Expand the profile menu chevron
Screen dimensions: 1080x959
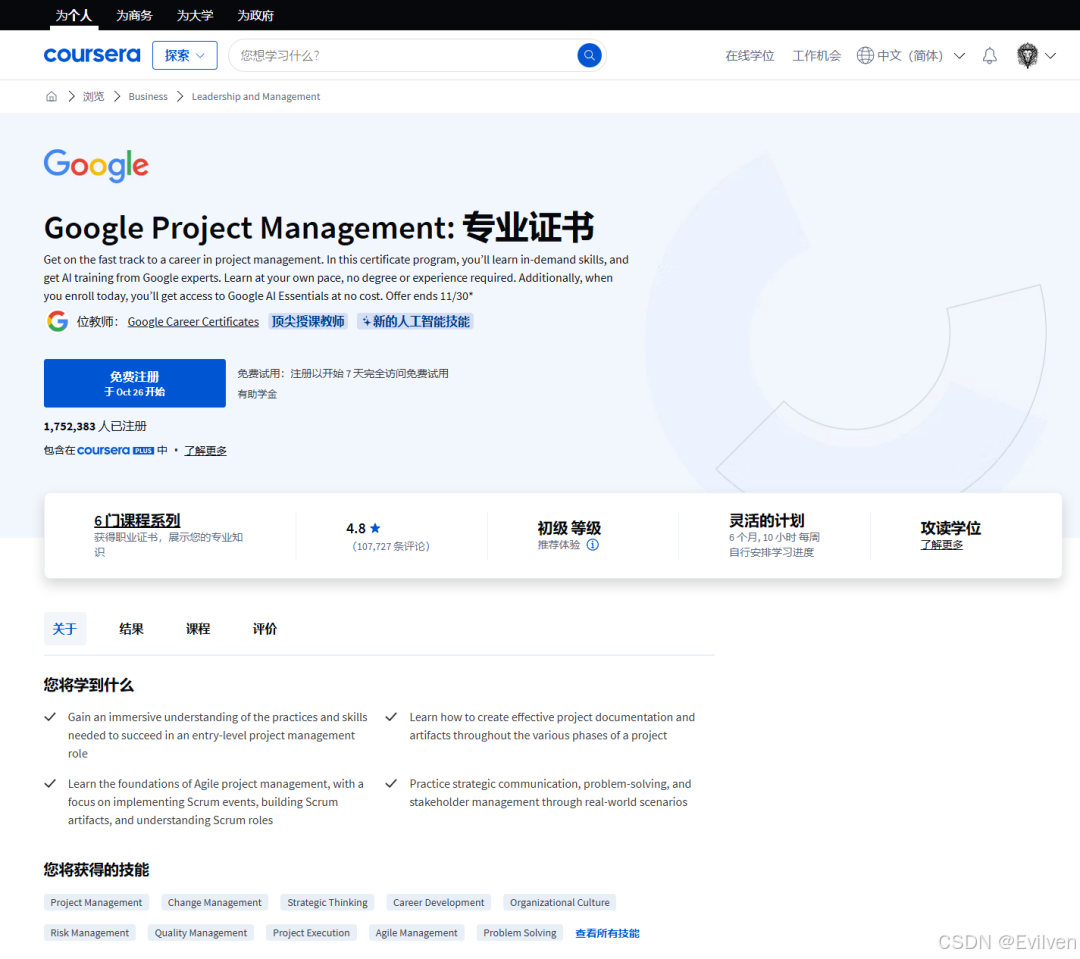[x=1050, y=56]
